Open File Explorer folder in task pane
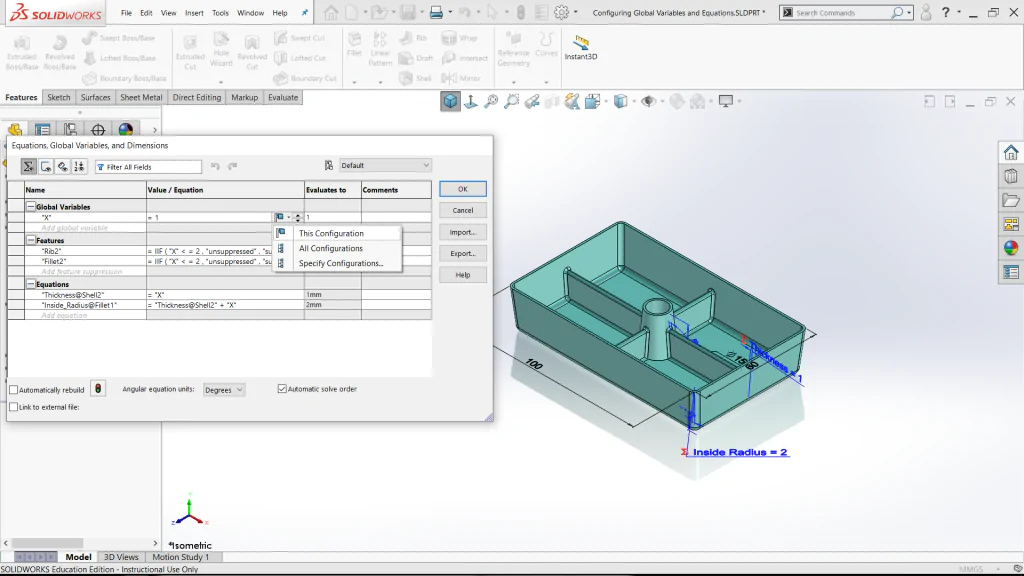The image size is (1024, 576). [1011, 200]
